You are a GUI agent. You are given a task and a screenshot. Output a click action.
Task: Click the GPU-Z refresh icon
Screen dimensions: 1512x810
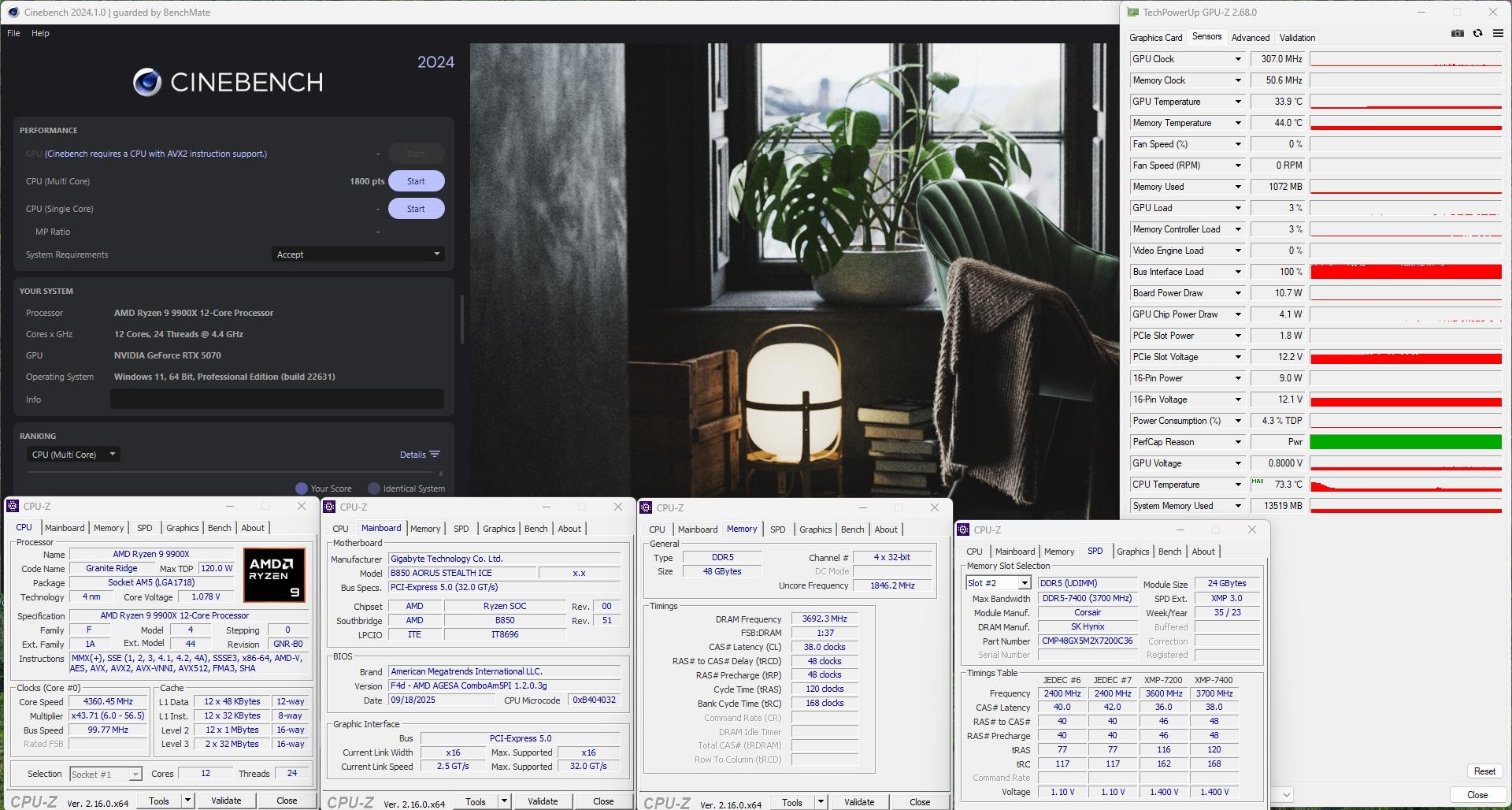pyautogui.click(x=1477, y=33)
